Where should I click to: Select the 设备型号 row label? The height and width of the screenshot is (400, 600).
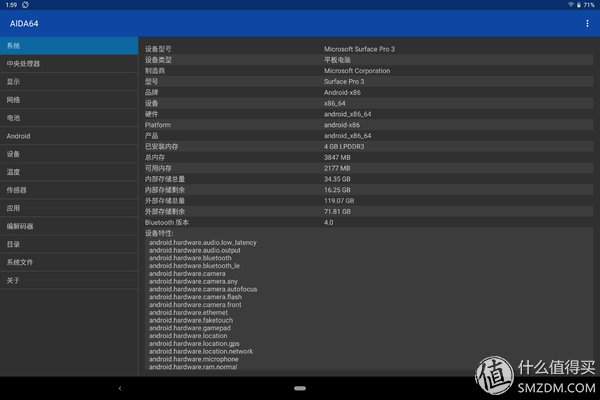coord(158,49)
